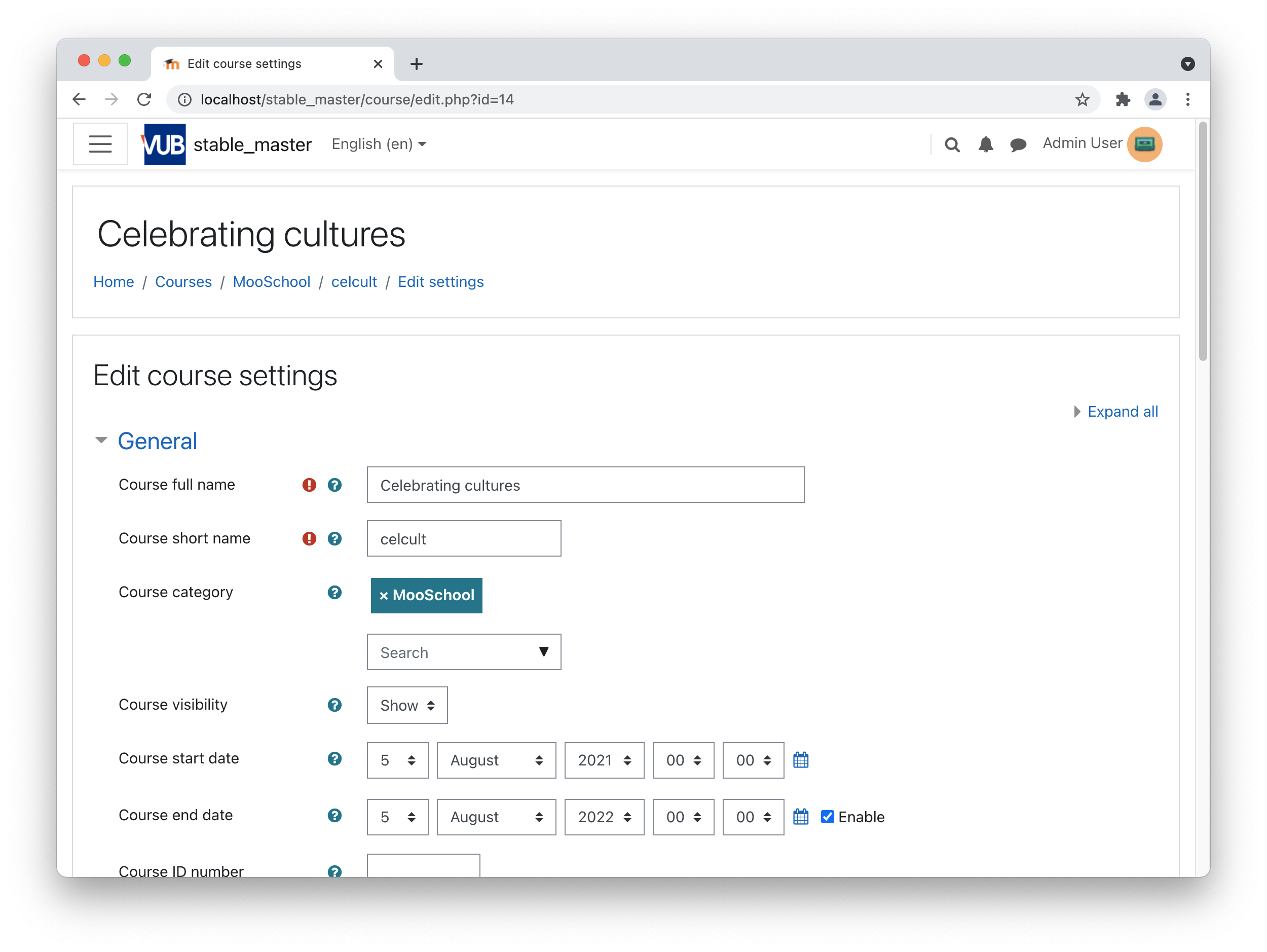Viewport: 1267px width, 952px height.
Task: Open help for Course full name
Action: [334, 485]
